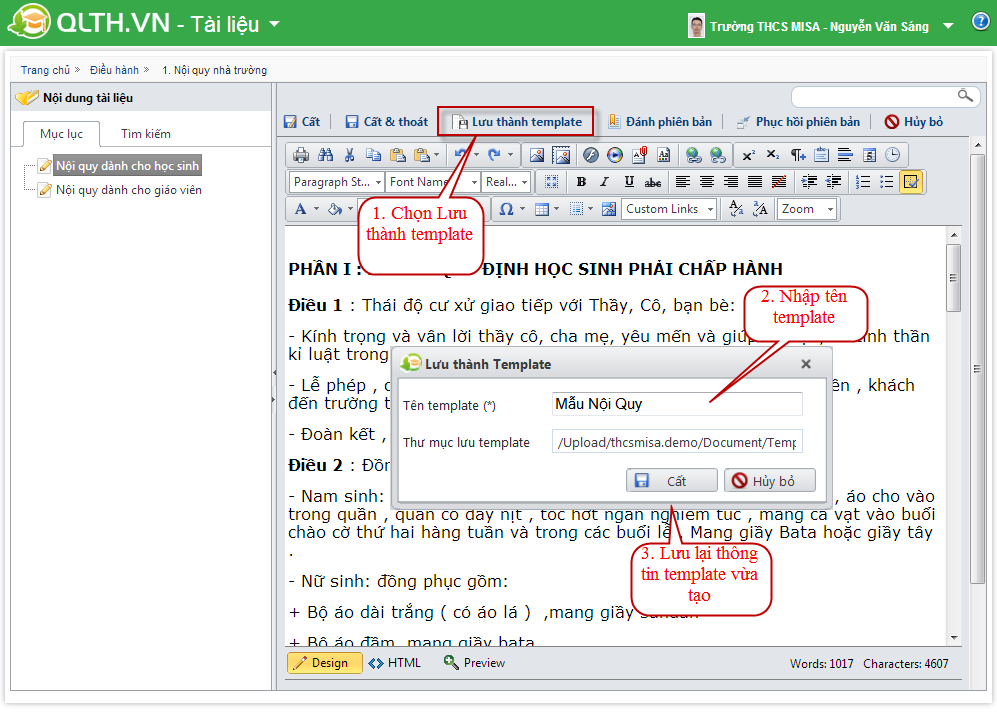
Task: Toggle Strikethrough formatting
Action: click(653, 182)
